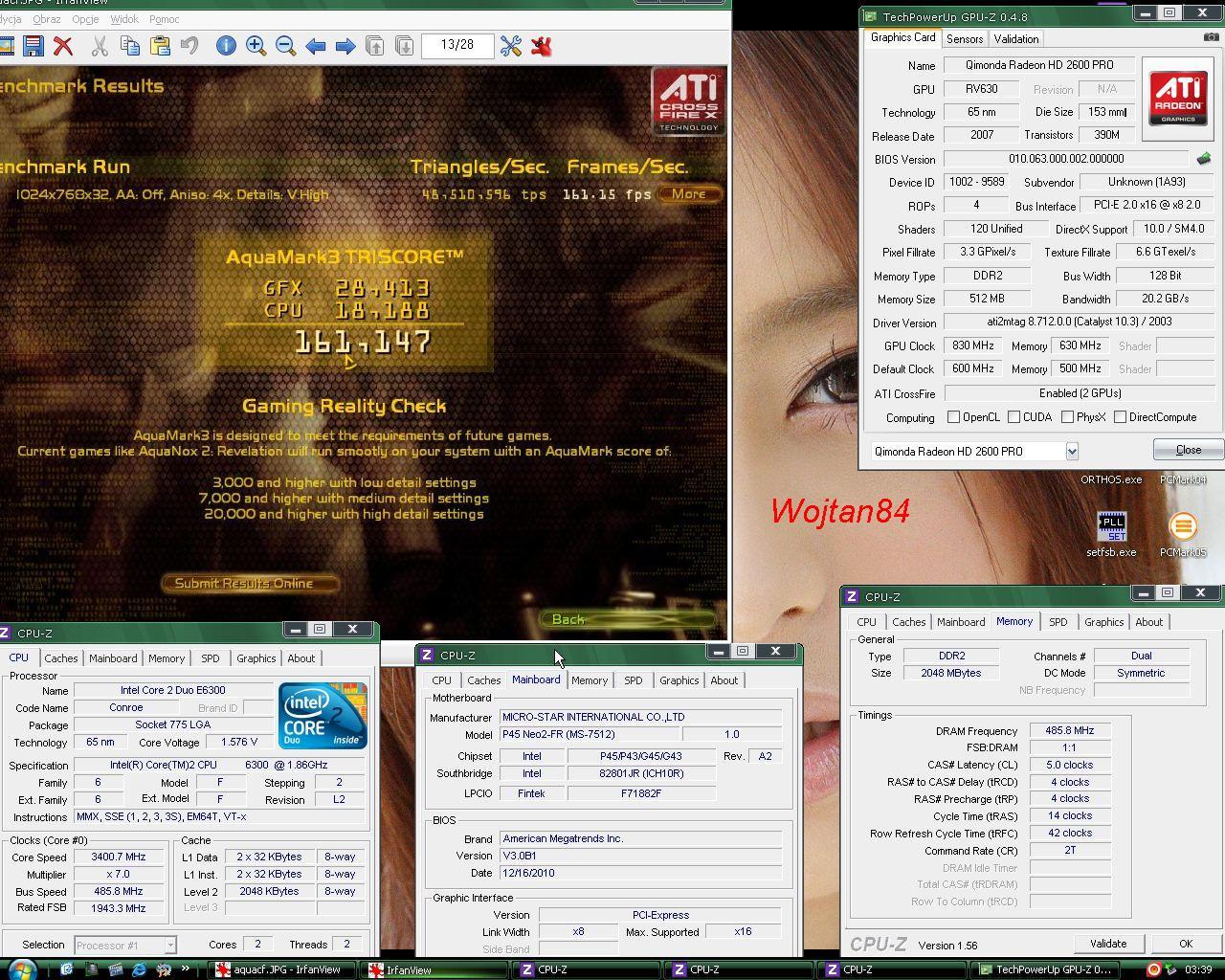Click the Undo arrow icon in IrfanView
This screenshot has width=1225, height=980.
click(x=189, y=46)
